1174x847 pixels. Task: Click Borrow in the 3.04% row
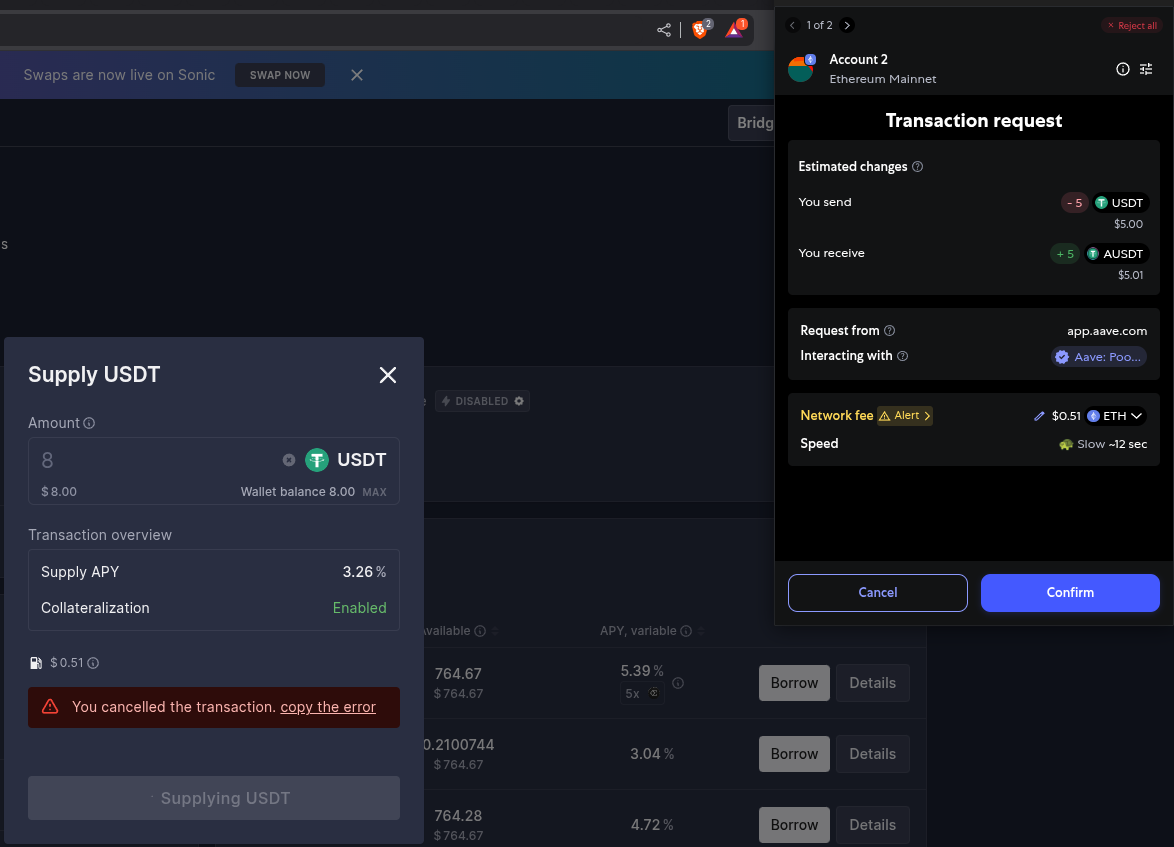[794, 754]
